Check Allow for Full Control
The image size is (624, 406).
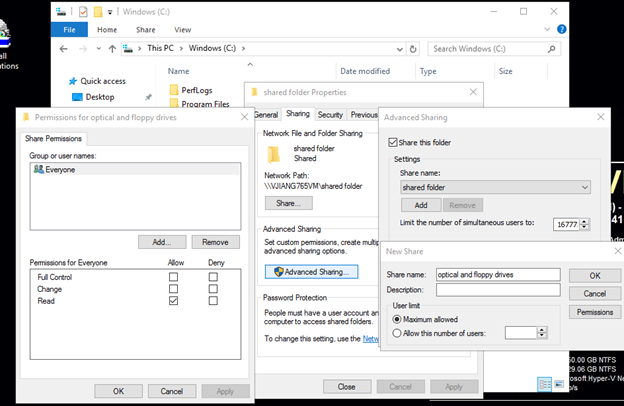[x=173, y=277]
